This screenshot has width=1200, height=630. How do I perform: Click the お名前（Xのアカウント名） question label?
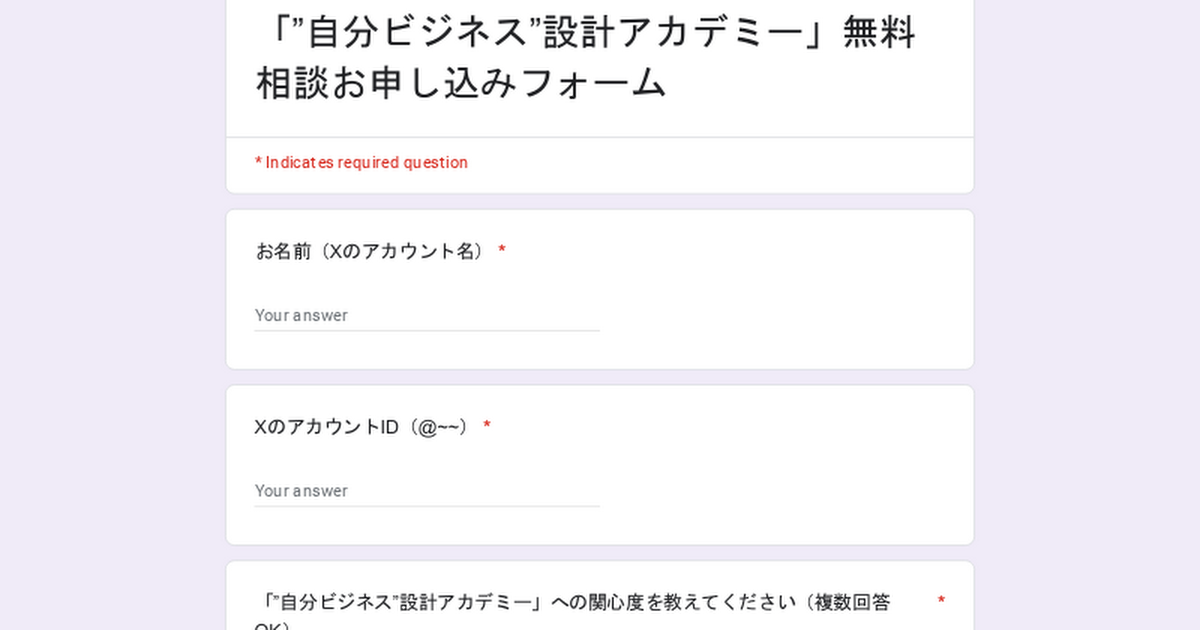pyautogui.click(x=371, y=251)
